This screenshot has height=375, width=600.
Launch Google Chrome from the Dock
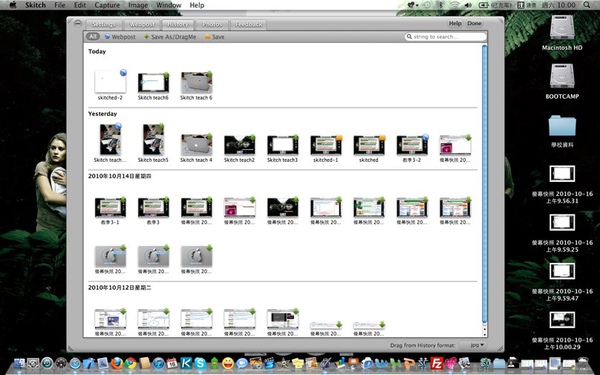coord(130,363)
